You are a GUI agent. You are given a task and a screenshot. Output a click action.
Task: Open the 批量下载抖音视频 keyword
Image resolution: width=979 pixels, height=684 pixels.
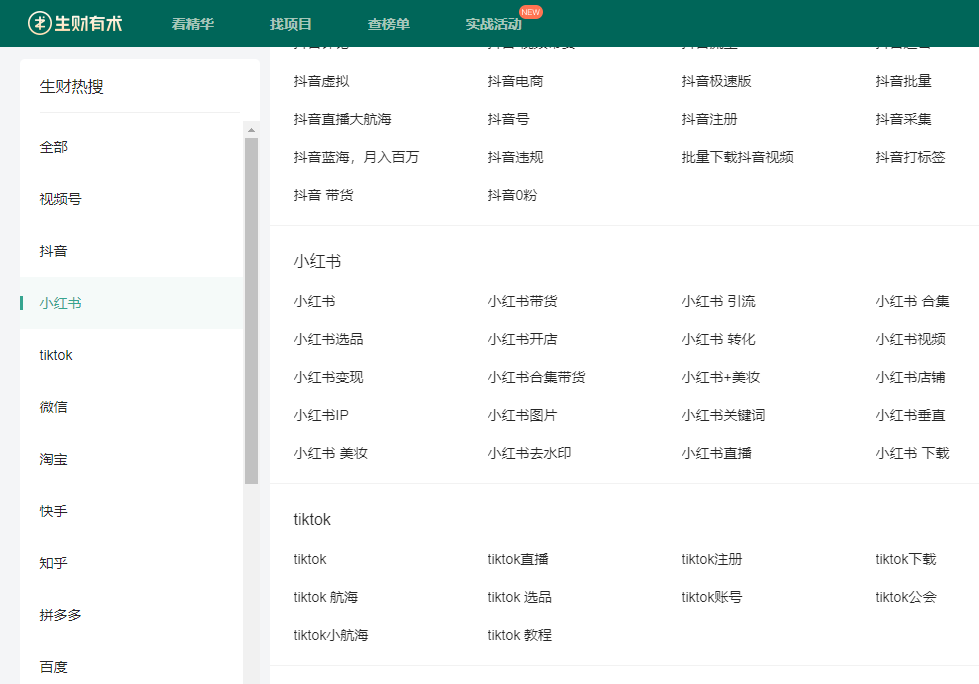point(738,157)
